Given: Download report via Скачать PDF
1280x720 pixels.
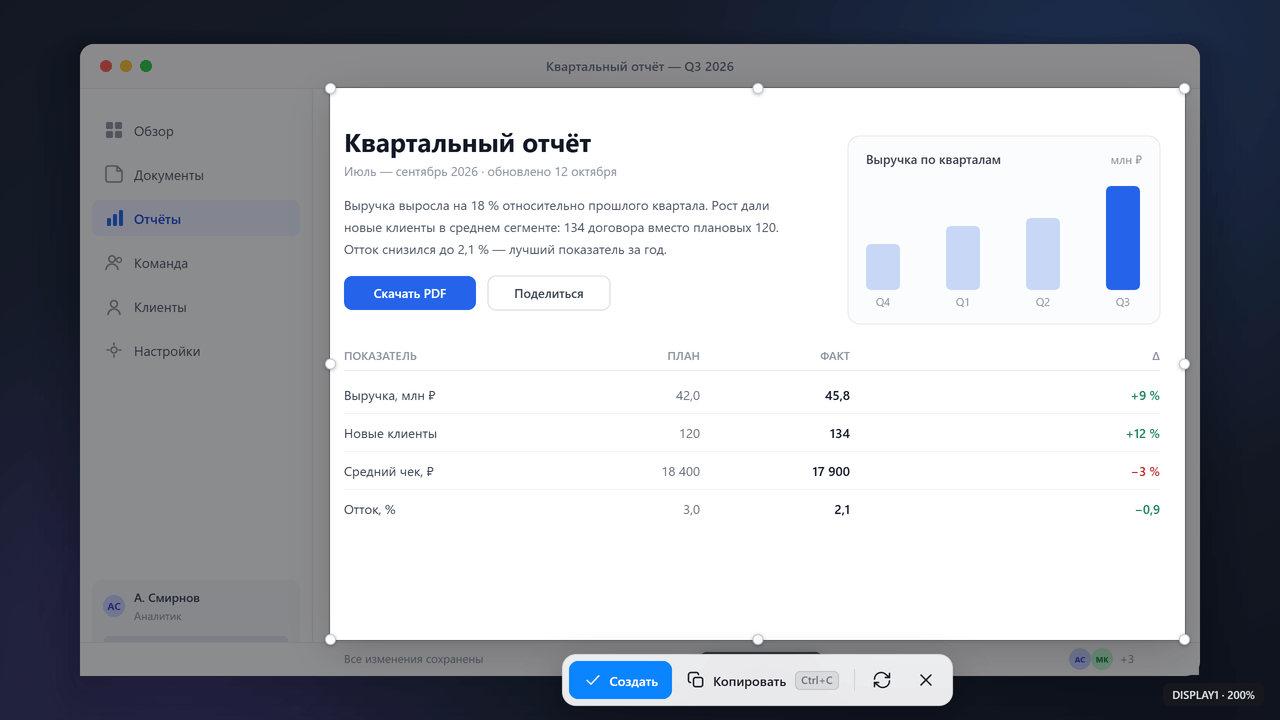Looking at the screenshot, I should [410, 293].
